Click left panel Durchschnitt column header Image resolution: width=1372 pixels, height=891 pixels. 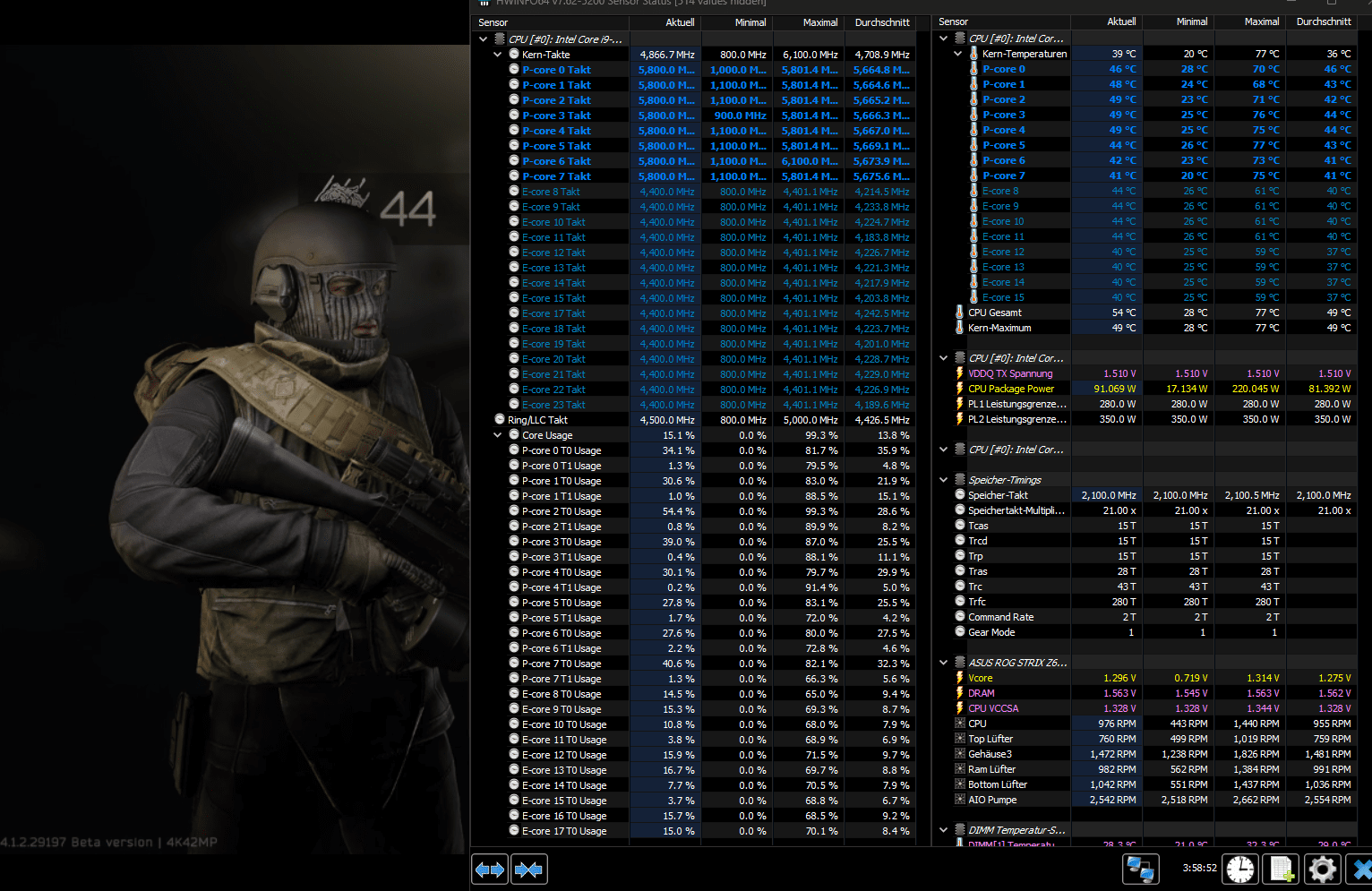coord(880,22)
